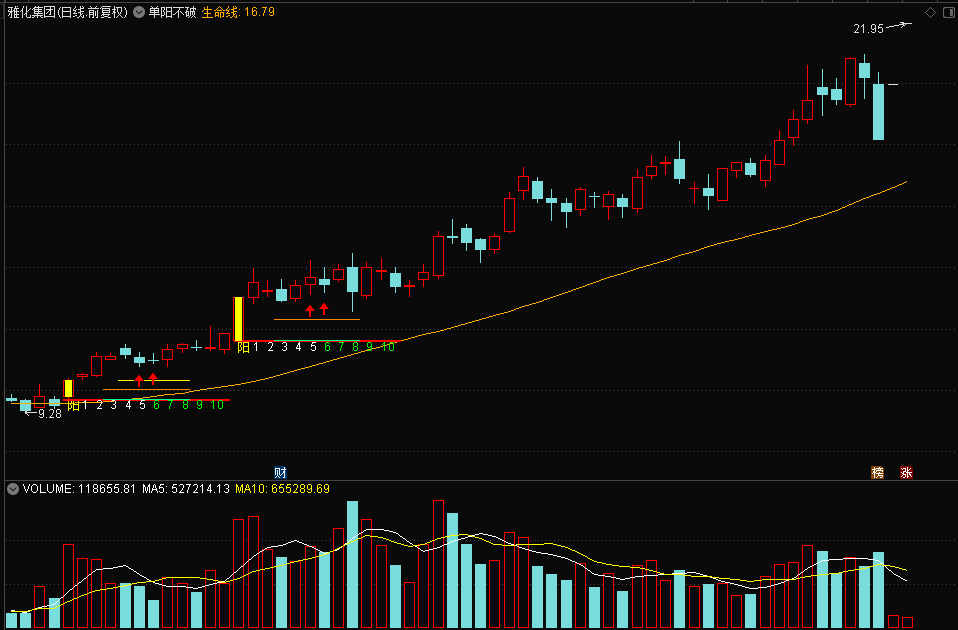
Task: Click the yellow MA10: 655289.69 label
Action: tap(282, 489)
